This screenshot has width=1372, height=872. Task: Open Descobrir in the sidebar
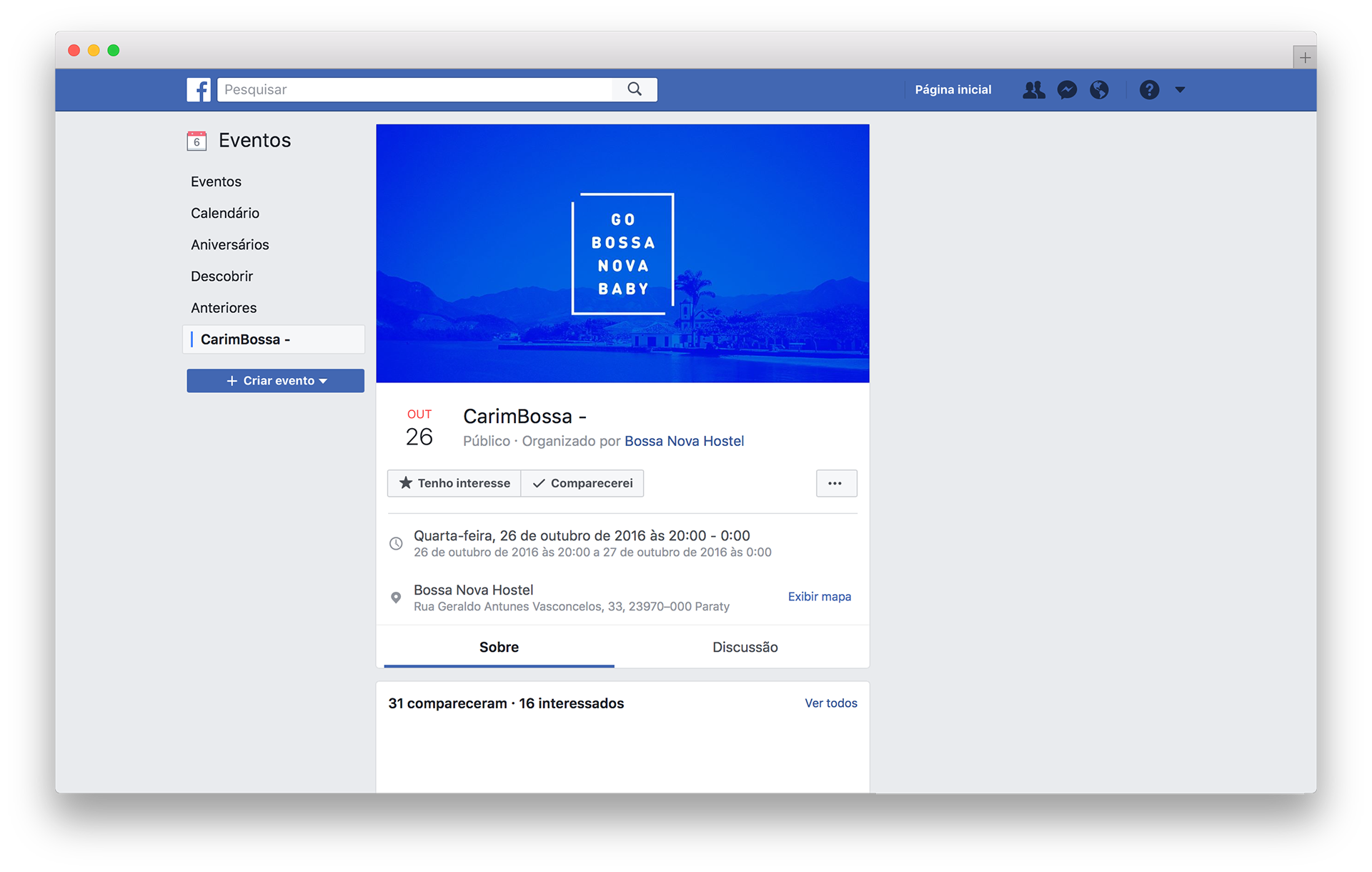(222, 276)
